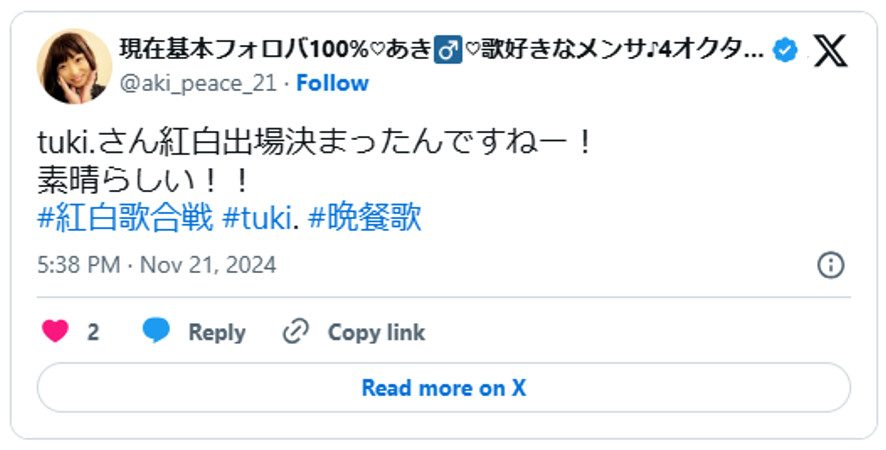886x450 pixels.
Task: Click the 5:38 PM · Nov 21, 2024 timestamp
Action: pos(157,265)
